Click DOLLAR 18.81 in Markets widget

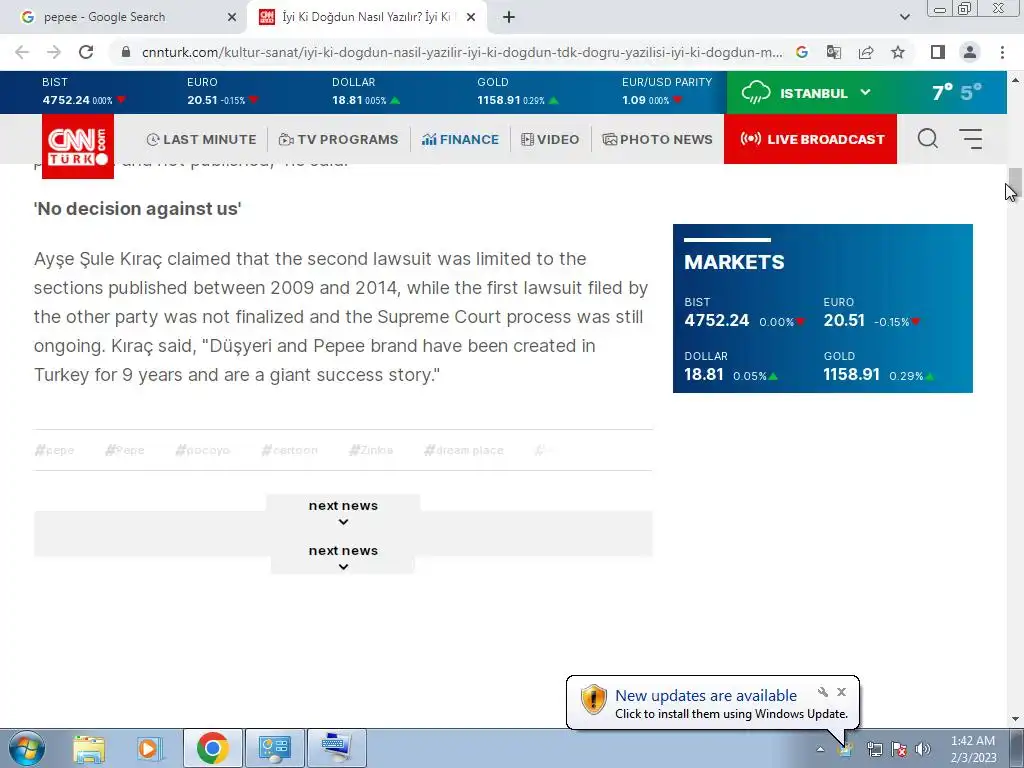point(731,366)
